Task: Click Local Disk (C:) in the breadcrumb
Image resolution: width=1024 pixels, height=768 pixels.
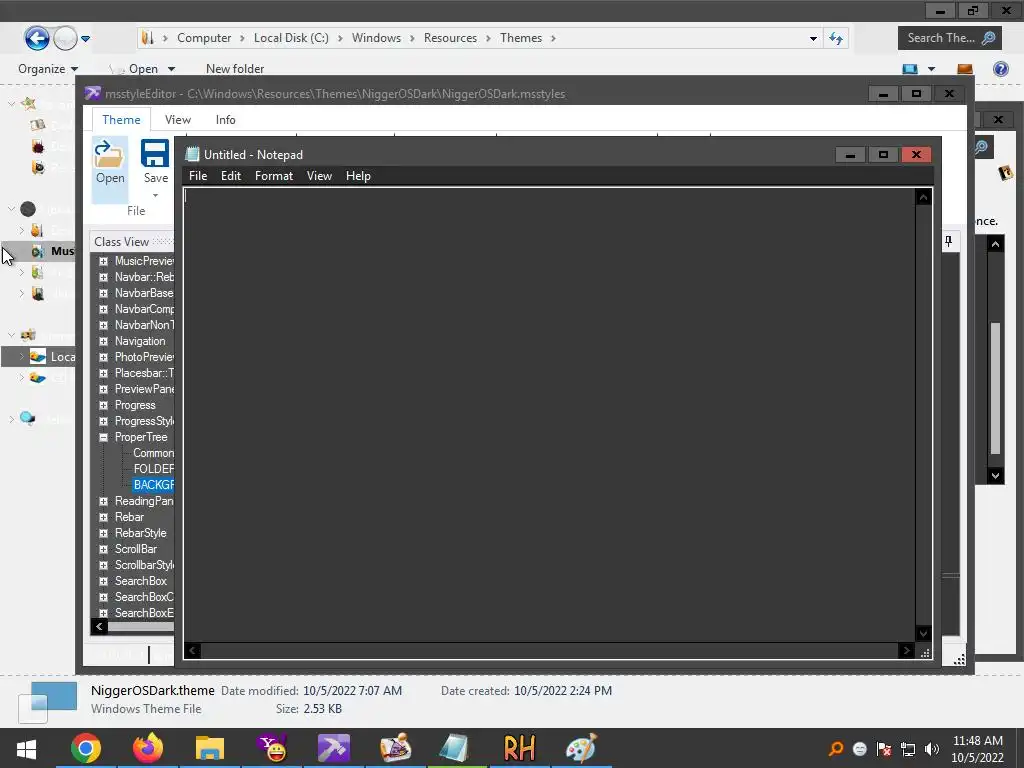Action: [x=291, y=38]
